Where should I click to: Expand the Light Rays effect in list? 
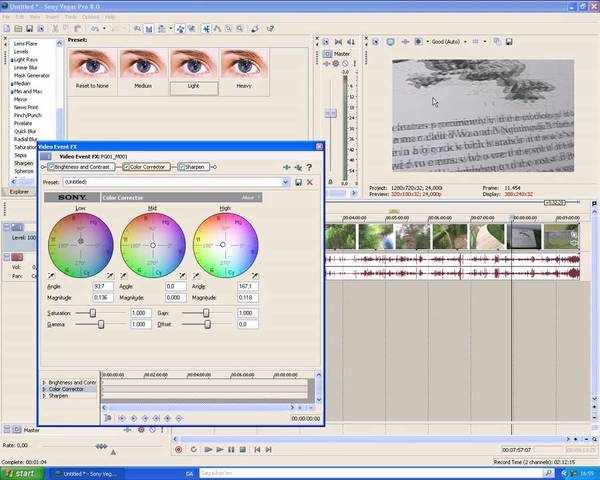click(12, 60)
